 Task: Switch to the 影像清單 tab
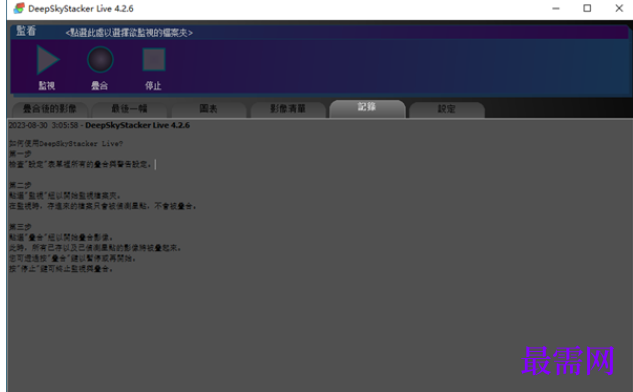pyautogui.click(x=288, y=109)
